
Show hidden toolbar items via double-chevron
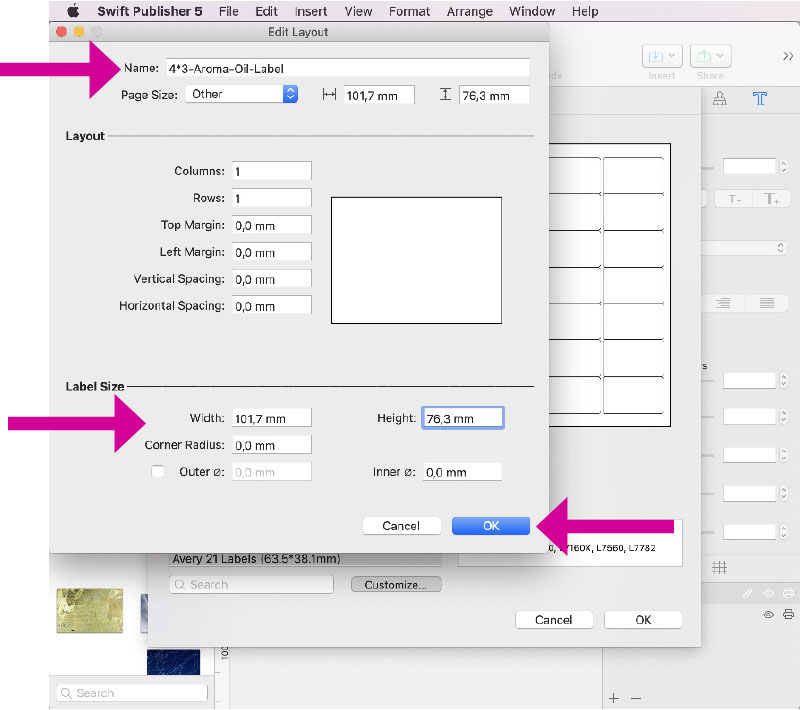(x=788, y=56)
